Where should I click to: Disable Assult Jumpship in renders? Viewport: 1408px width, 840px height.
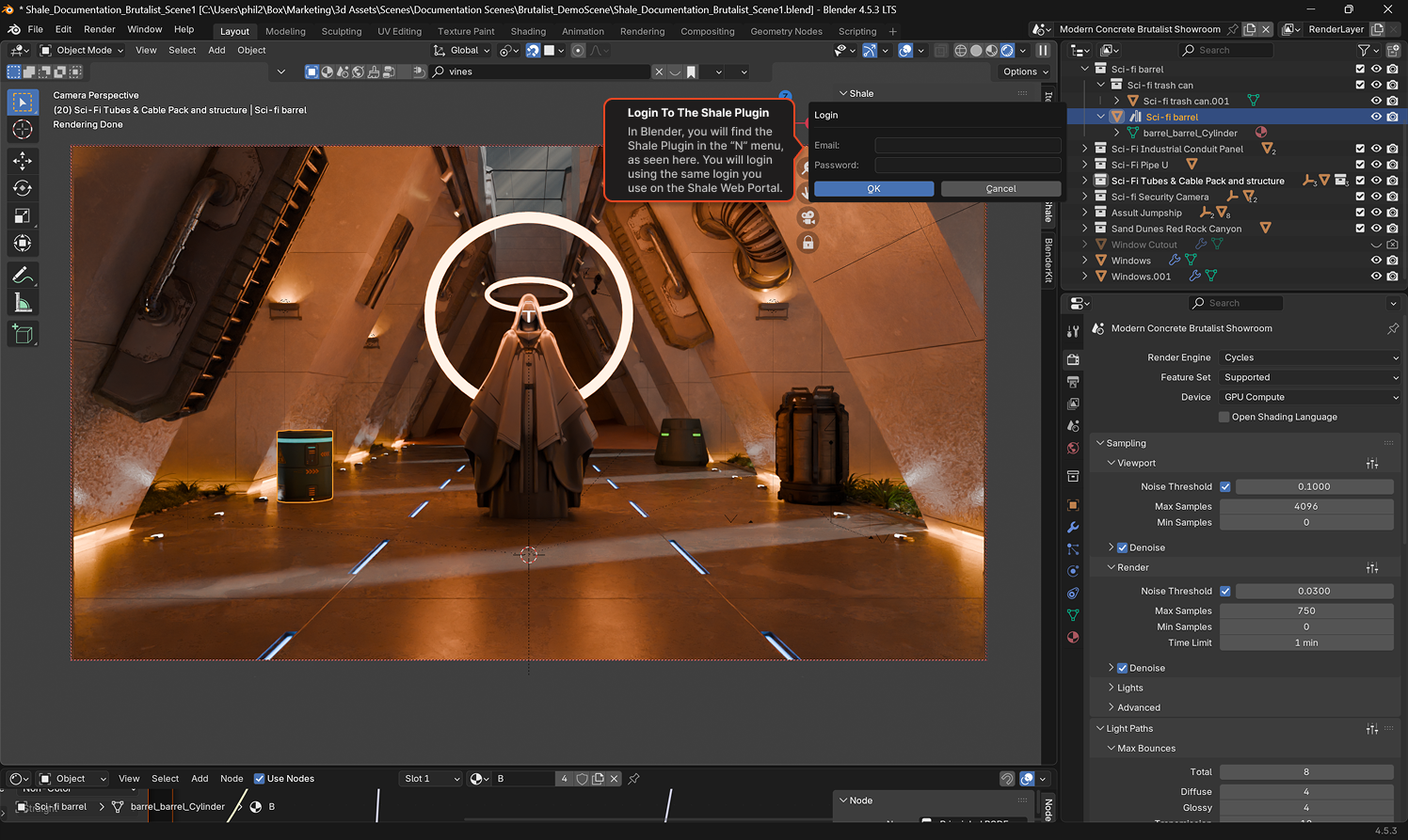(x=1393, y=213)
